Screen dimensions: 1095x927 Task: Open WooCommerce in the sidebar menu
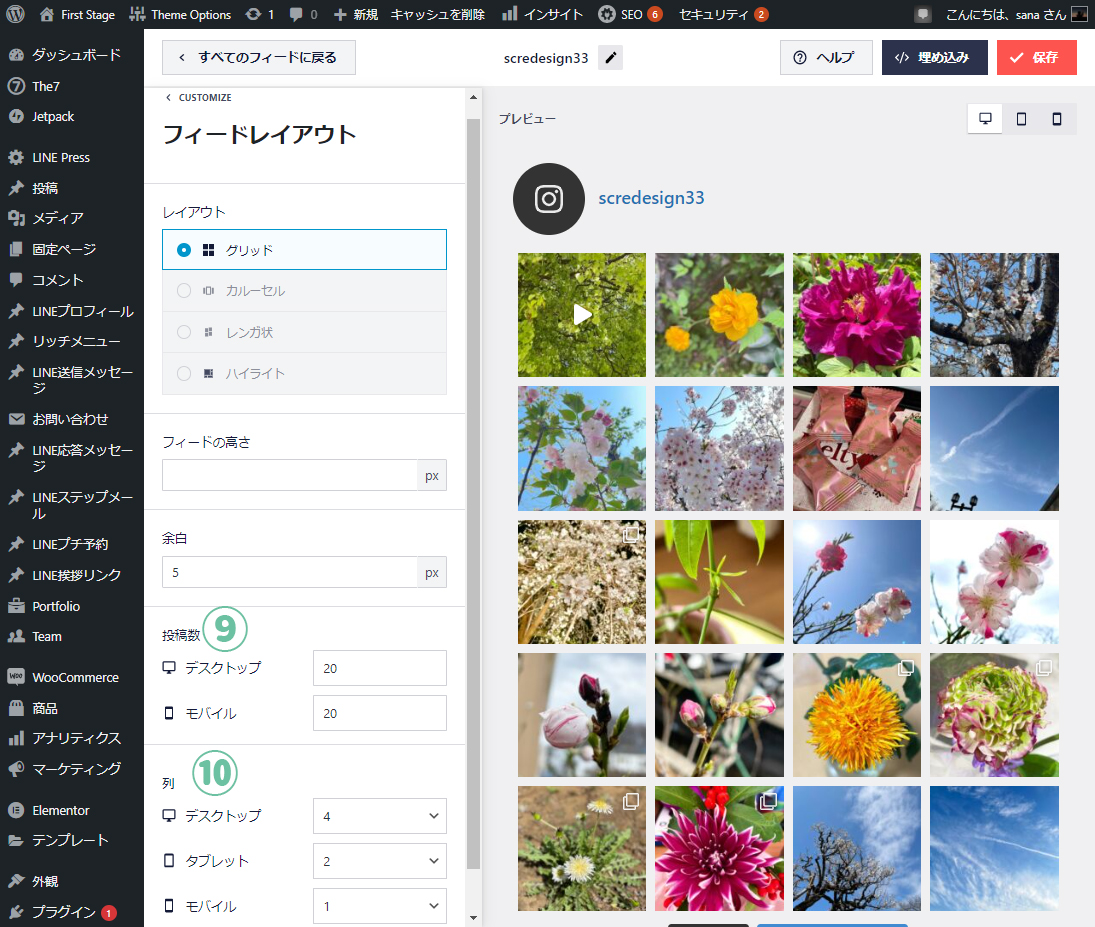coord(75,677)
